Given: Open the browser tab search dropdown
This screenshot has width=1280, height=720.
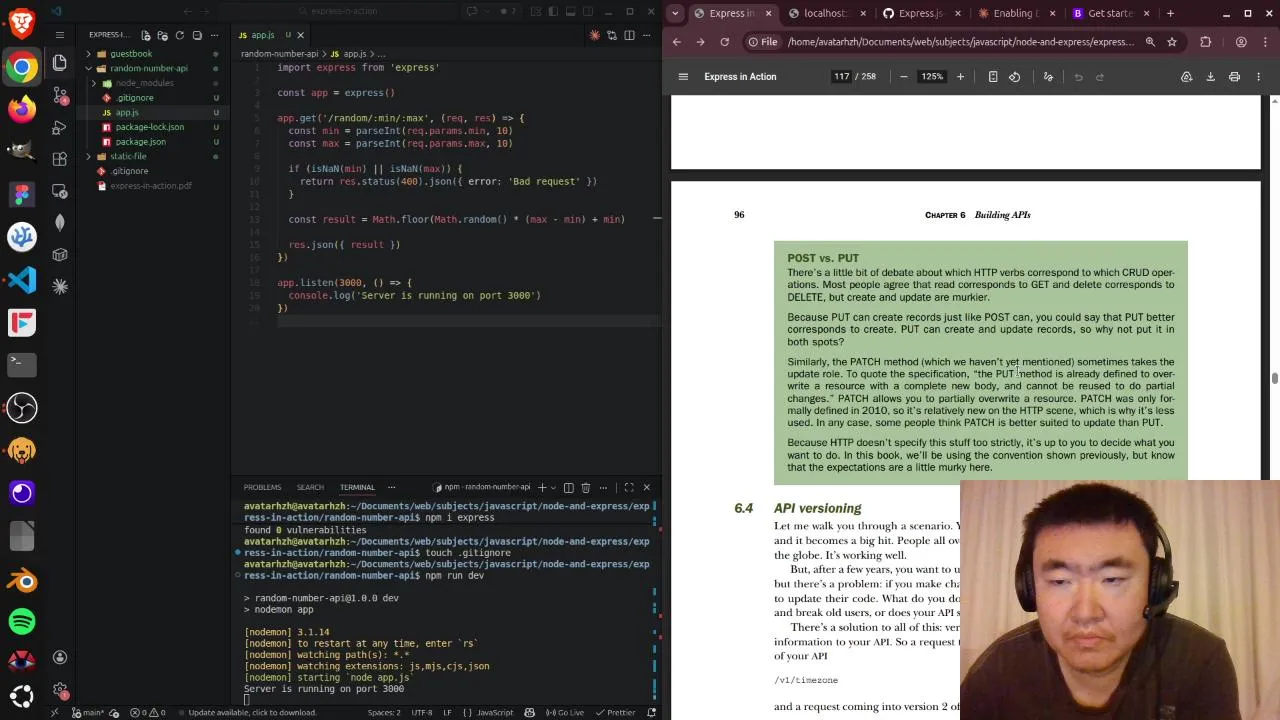Looking at the screenshot, I should click(675, 13).
